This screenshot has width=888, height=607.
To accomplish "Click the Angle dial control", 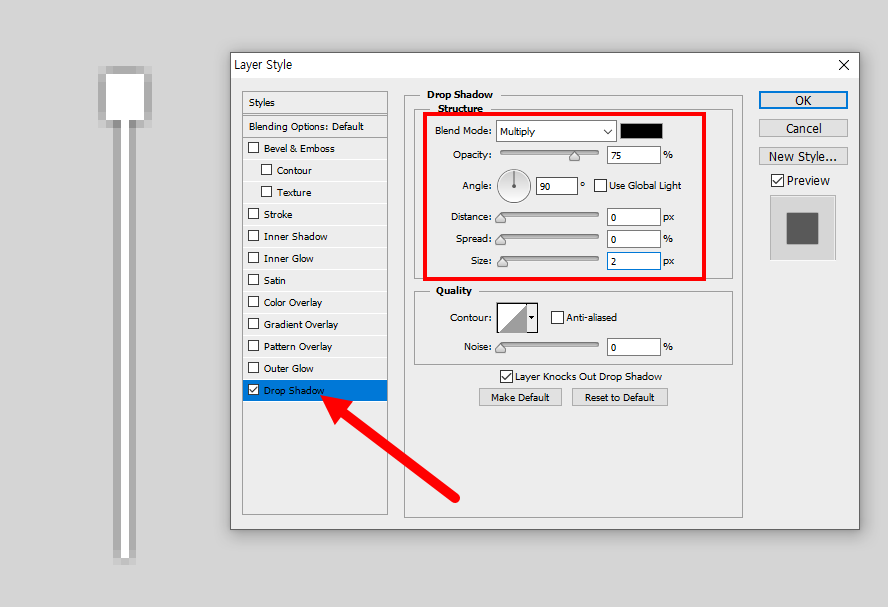I will point(514,186).
